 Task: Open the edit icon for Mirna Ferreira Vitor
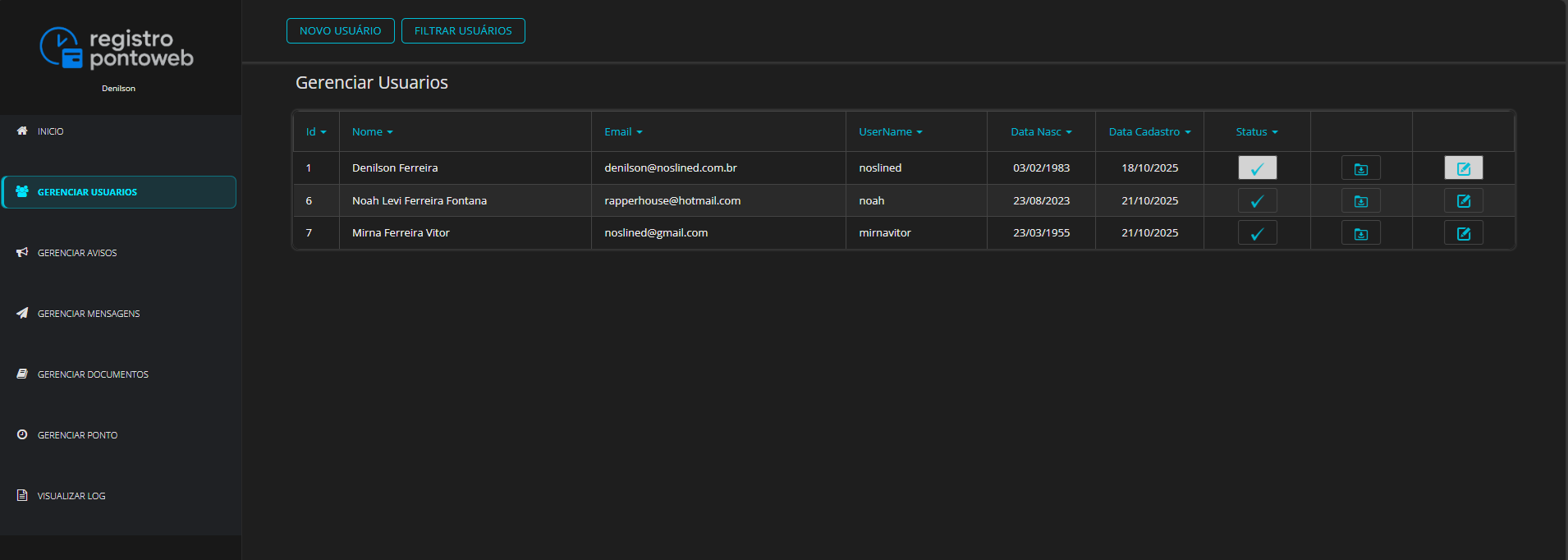coord(1463,233)
